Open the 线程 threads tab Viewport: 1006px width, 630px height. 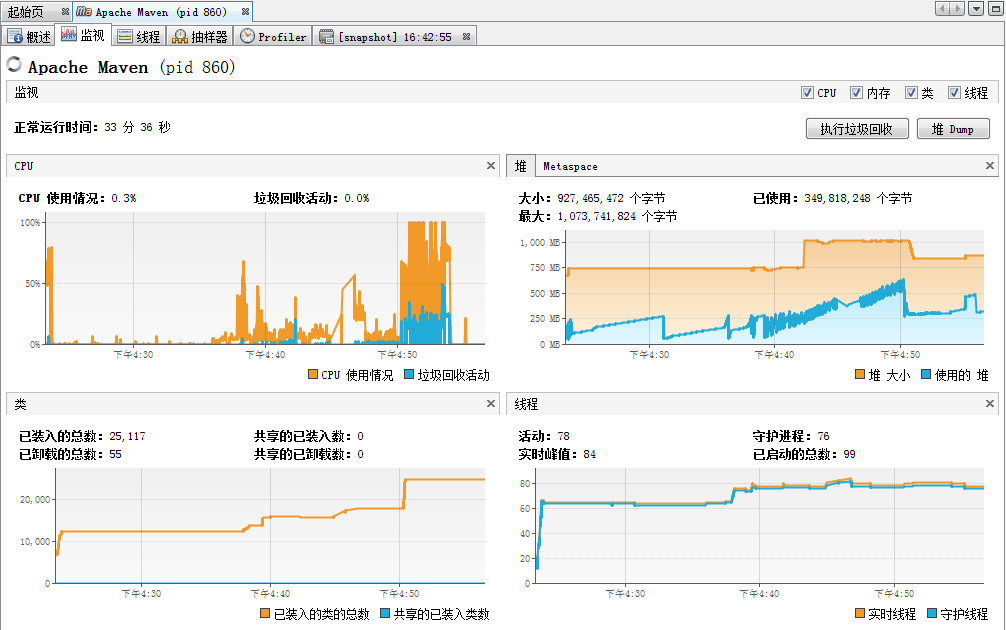tap(139, 37)
